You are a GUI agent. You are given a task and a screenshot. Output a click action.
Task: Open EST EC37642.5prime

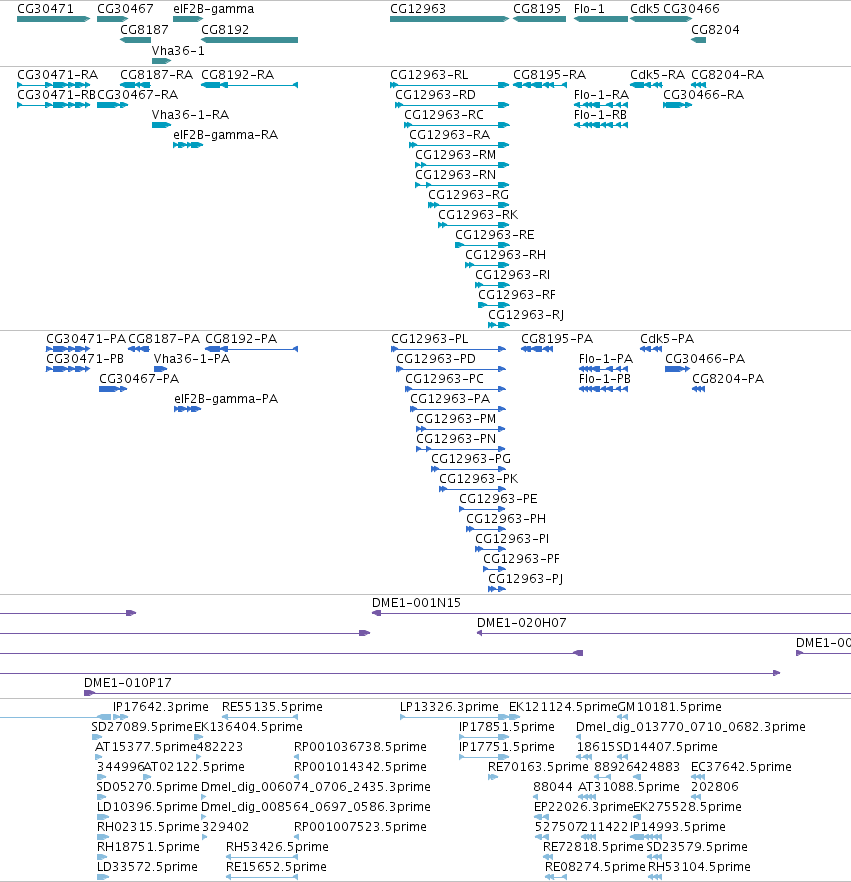point(698,777)
